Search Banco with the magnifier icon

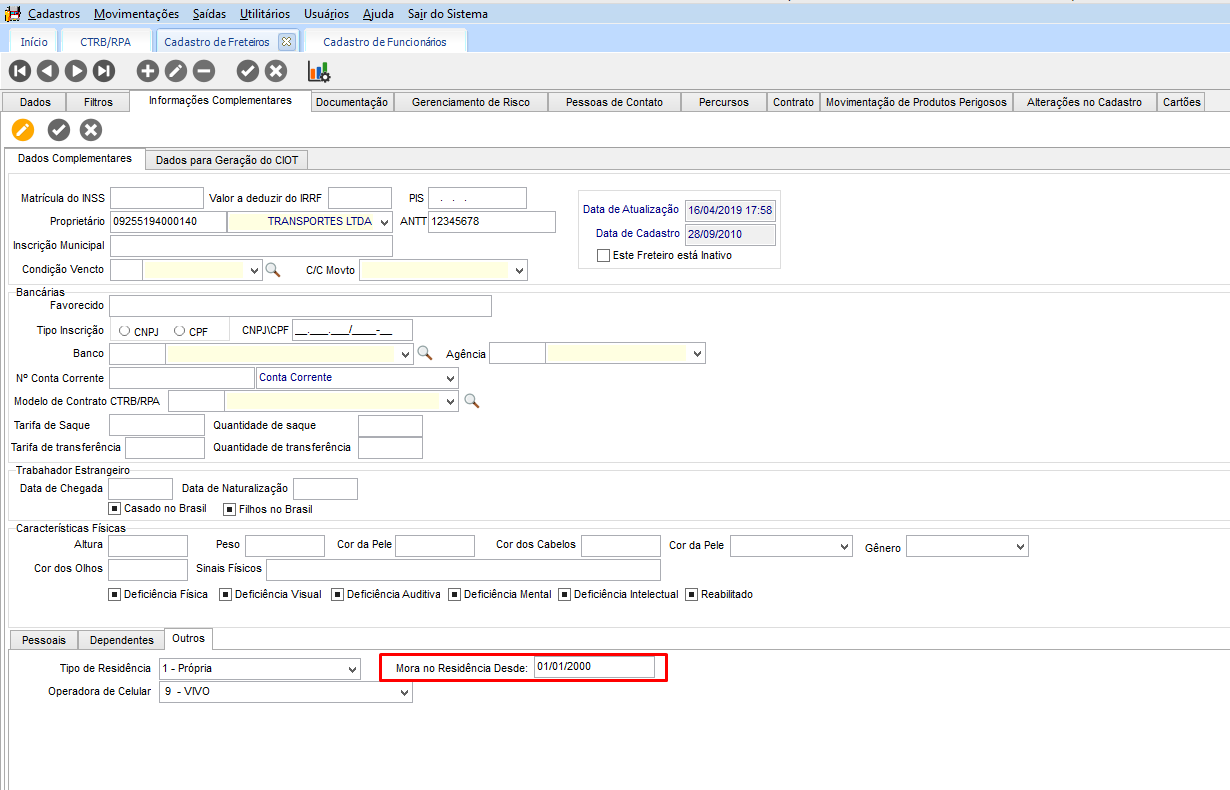coord(425,353)
